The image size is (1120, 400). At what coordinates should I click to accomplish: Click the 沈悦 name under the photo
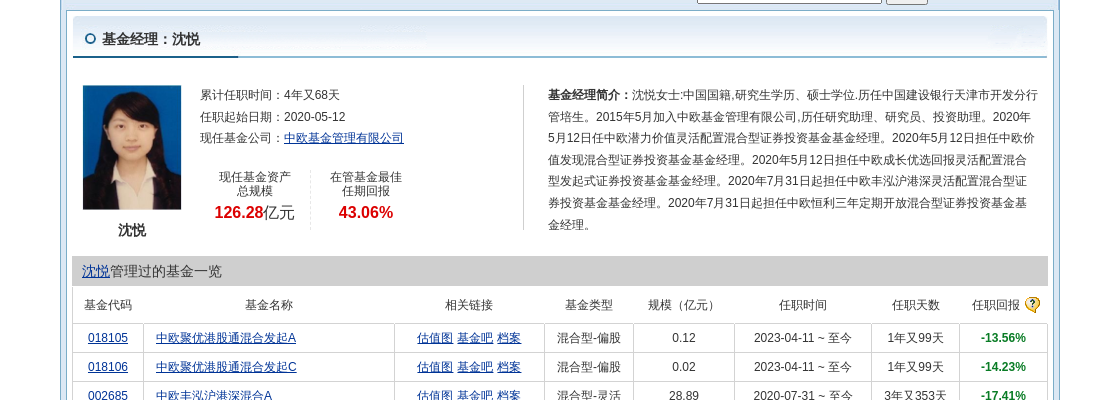tap(132, 230)
